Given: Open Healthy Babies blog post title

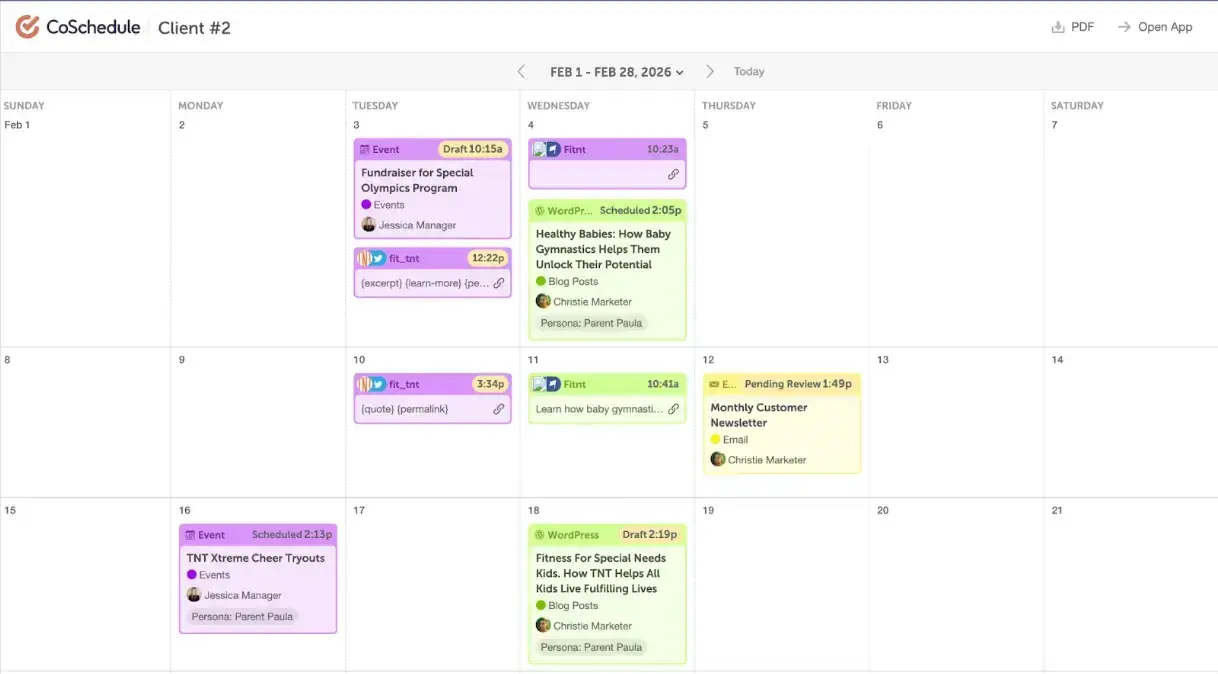Looking at the screenshot, I should (x=603, y=249).
